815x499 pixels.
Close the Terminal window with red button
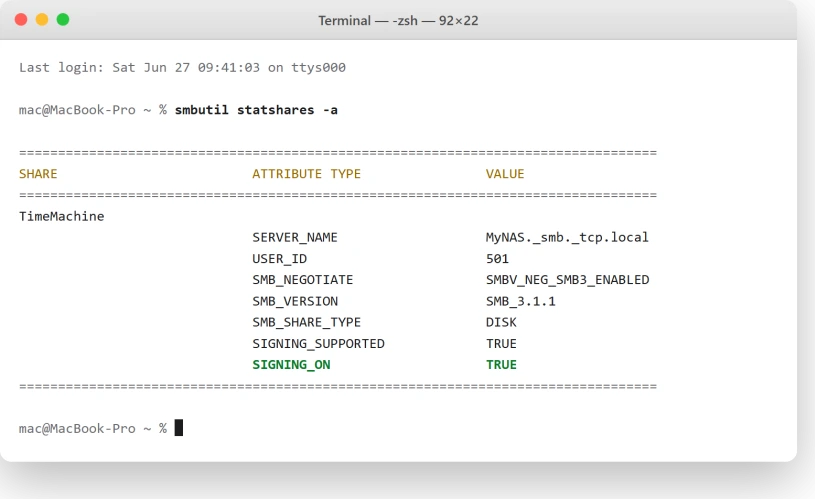point(21,20)
